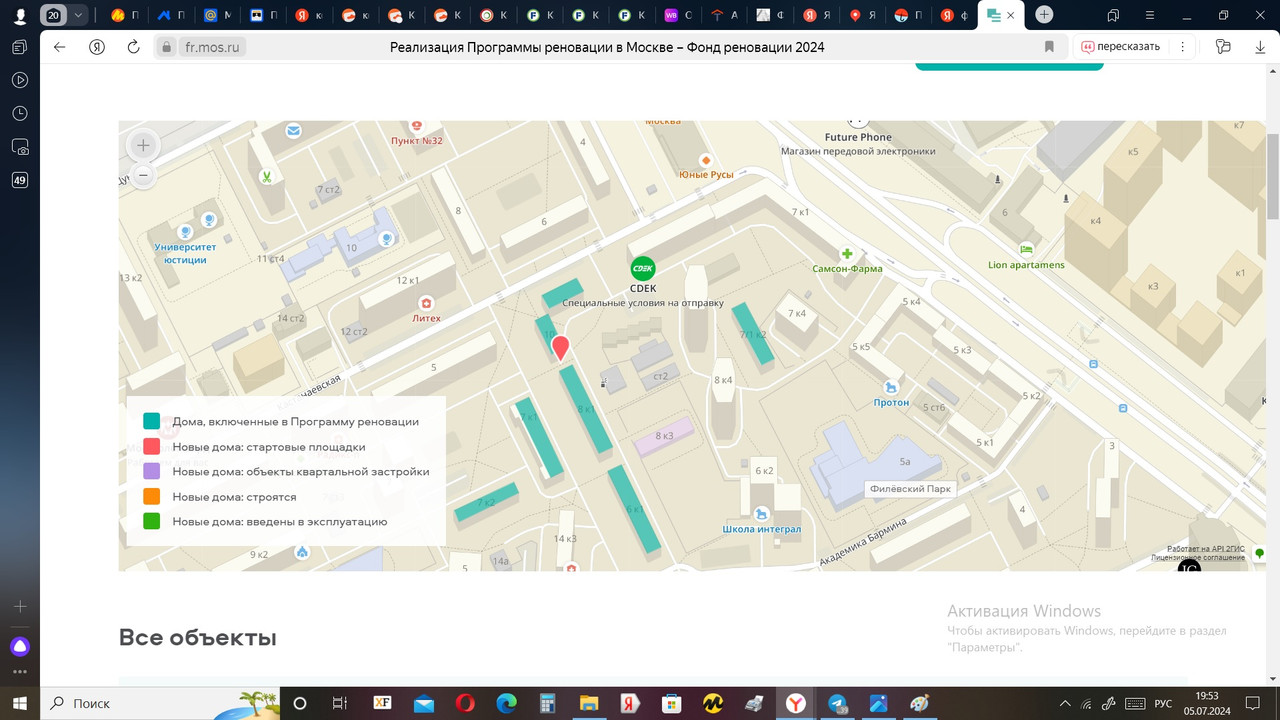Viewport: 1280px width, 720px height.
Task: Click the Университет юстиции label
Action: [185, 253]
